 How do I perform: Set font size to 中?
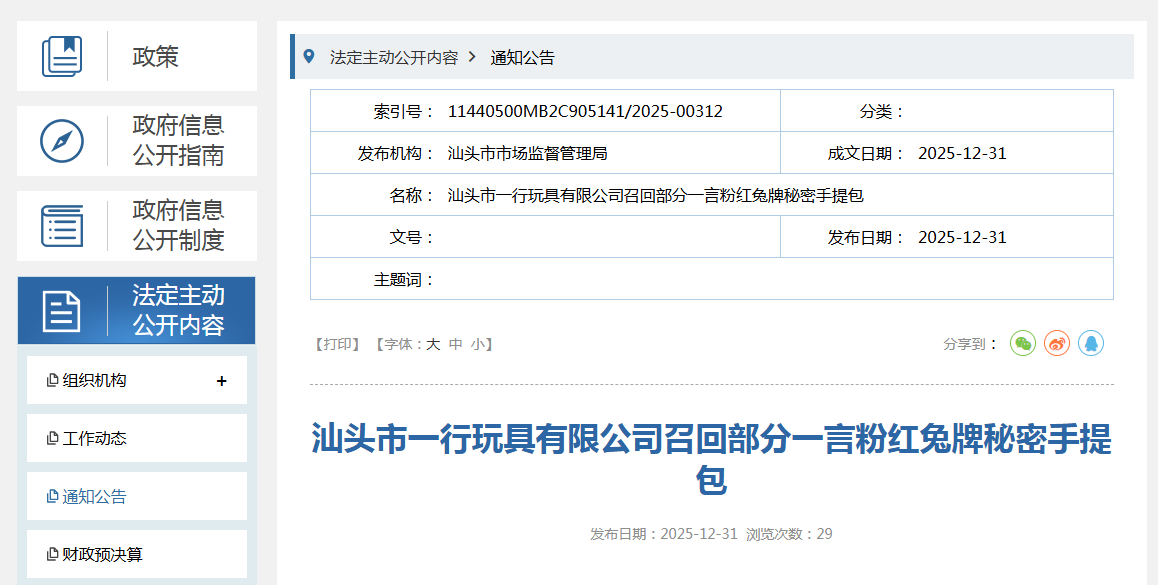(455, 344)
